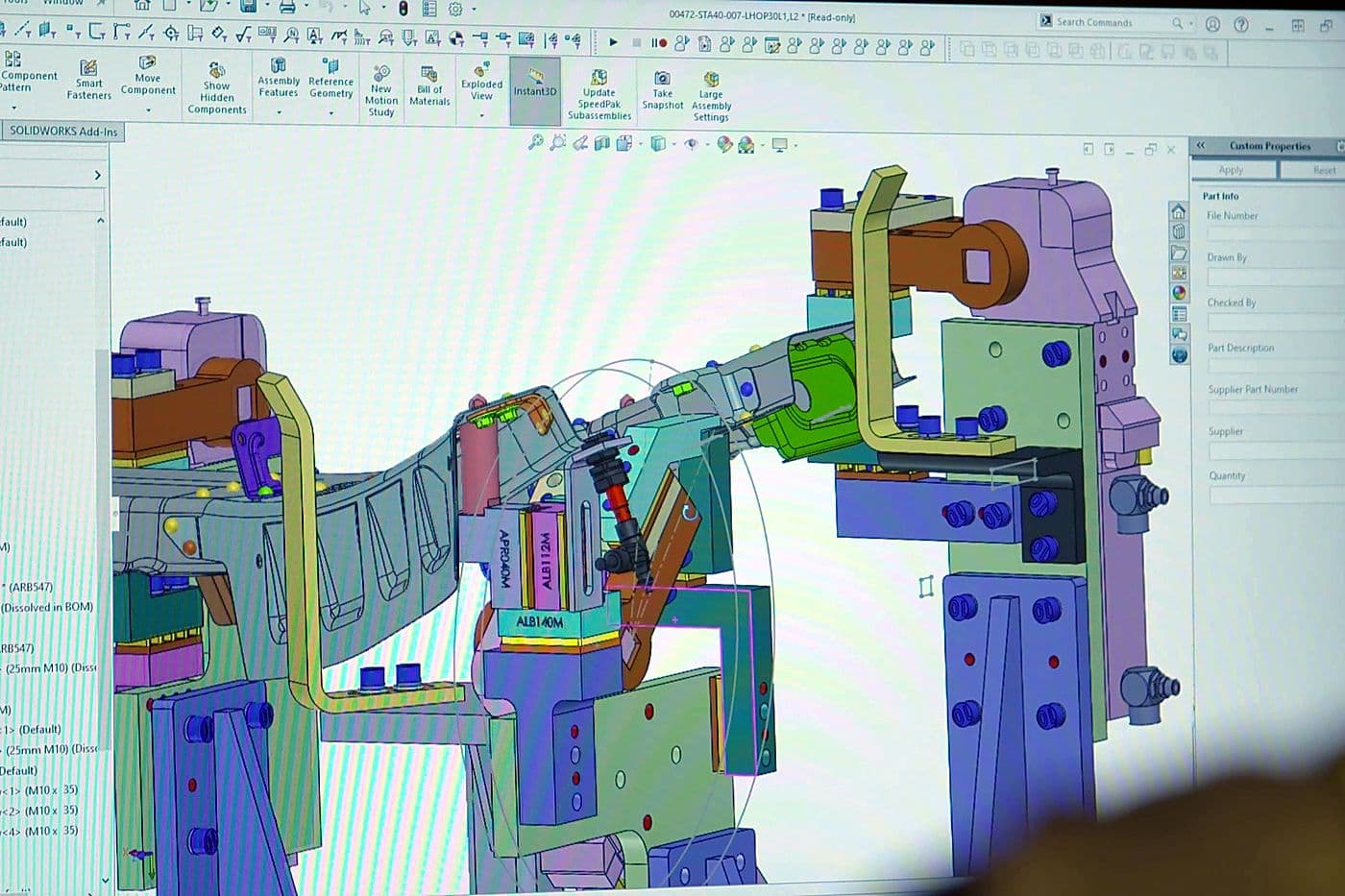Viewport: 1345px width, 896px height.
Task: Click the macro Play button
Action: pos(613,42)
